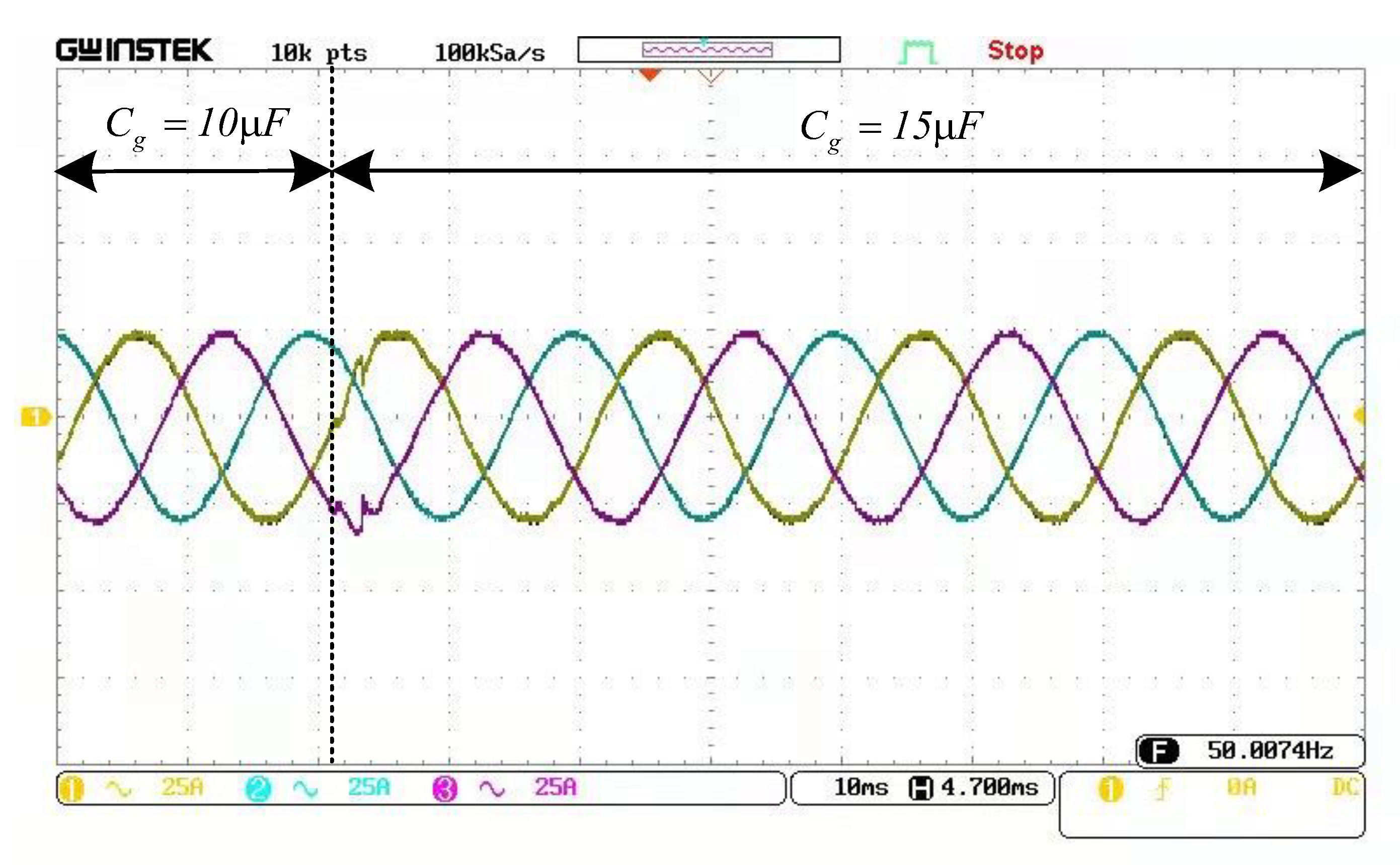This screenshot has height=865, width=1400.
Task: Click the channel 3 magenta badge
Action: coord(444,789)
